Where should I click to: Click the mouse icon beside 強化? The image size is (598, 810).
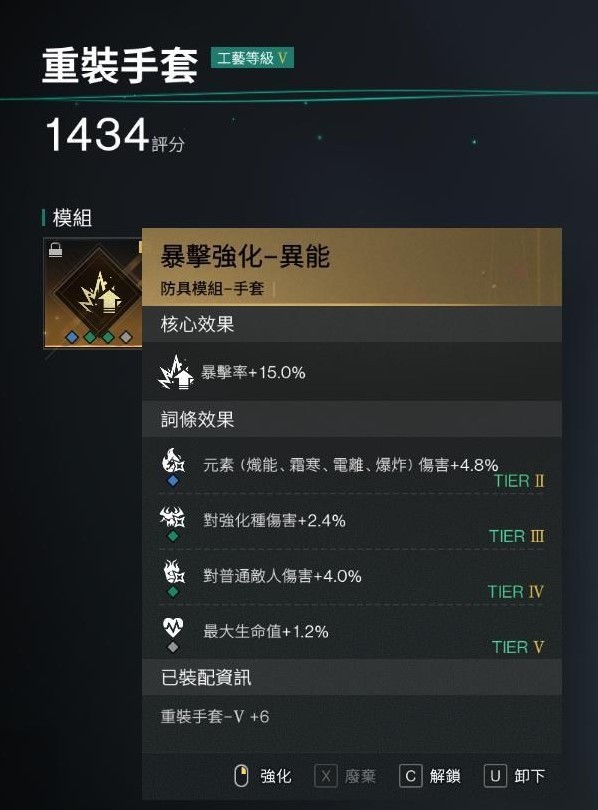[241, 776]
